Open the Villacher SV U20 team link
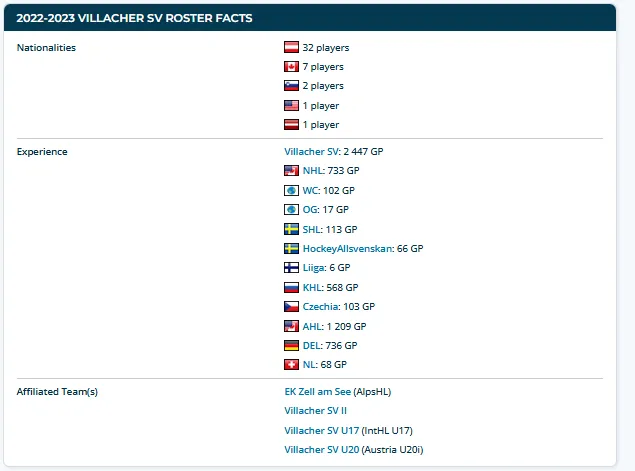This screenshot has height=471, width=635. click(x=322, y=450)
